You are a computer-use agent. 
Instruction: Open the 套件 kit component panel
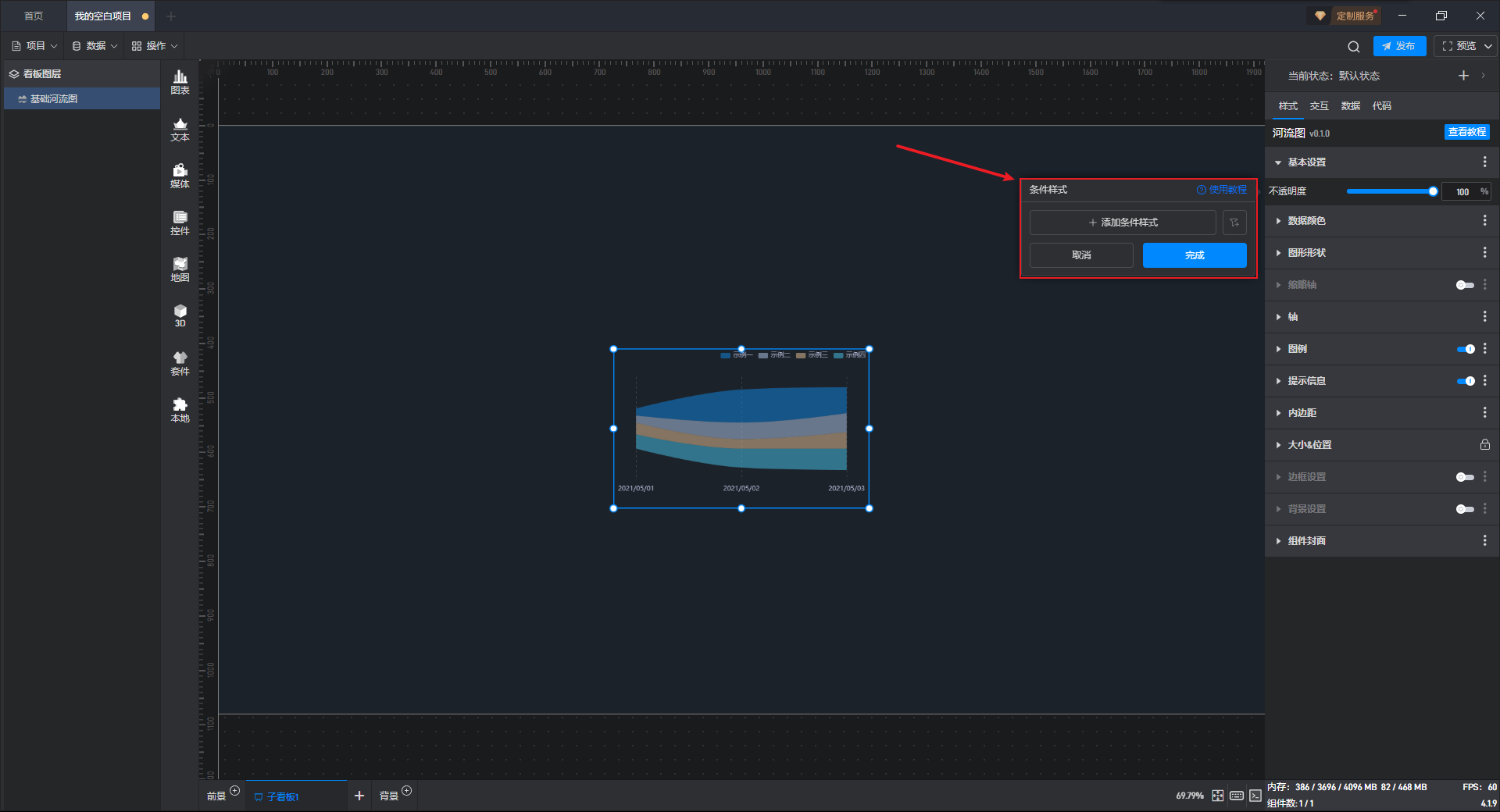point(180,363)
